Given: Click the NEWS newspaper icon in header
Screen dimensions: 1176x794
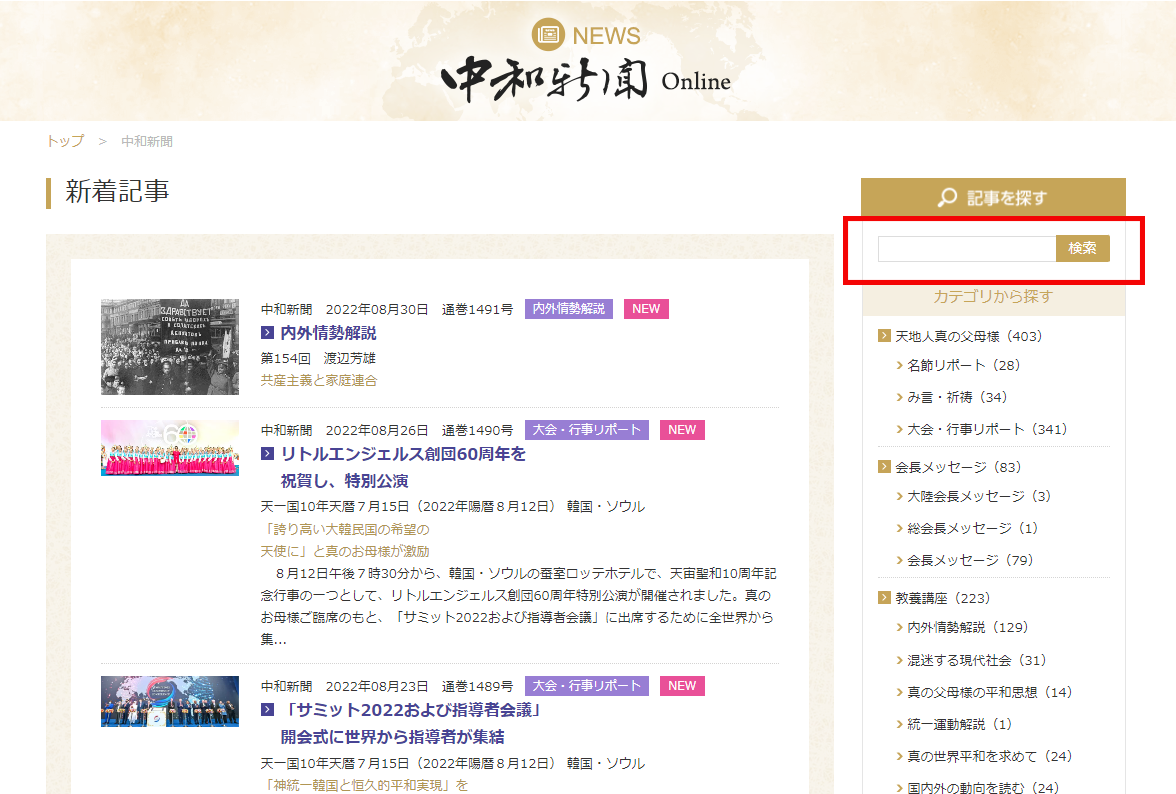Looking at the screenshot, I should pos(548,34).
